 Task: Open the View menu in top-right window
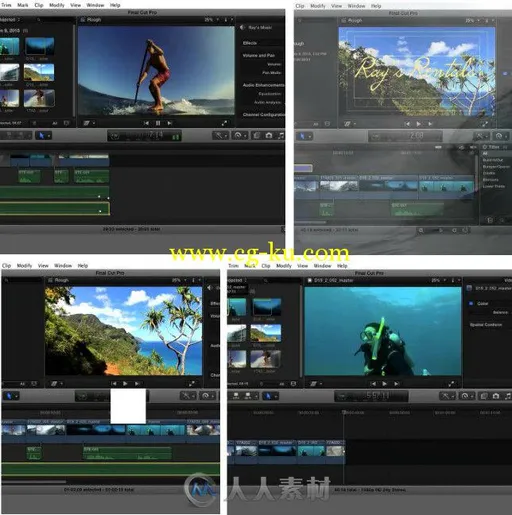[336, 6]
